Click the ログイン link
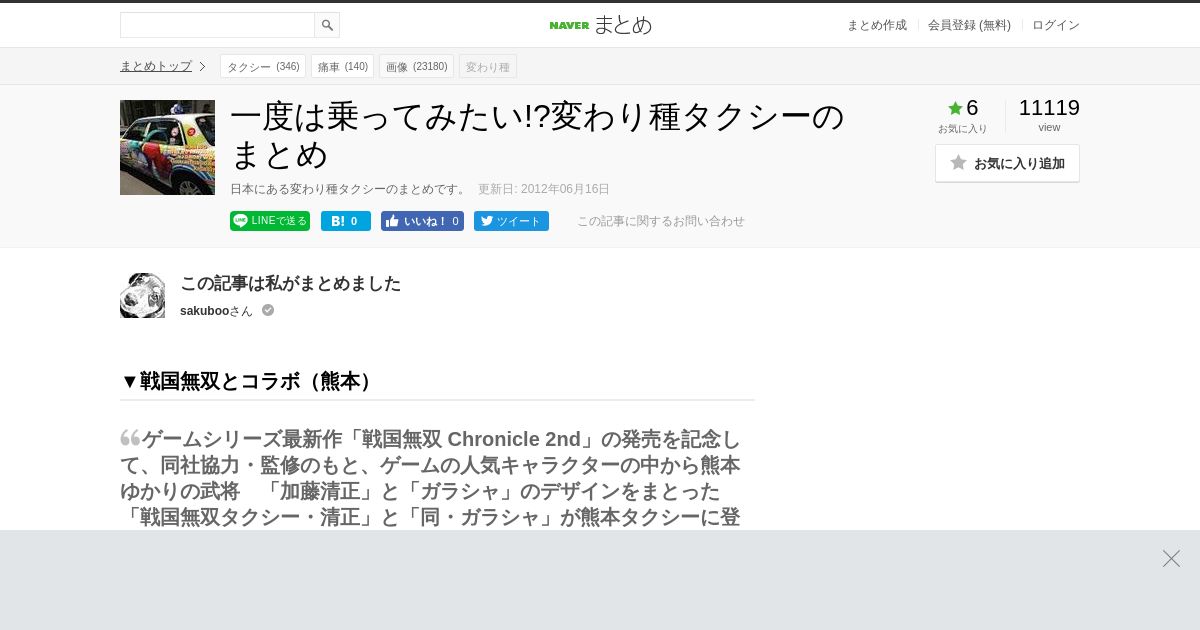This screenshot has width=1200, height=630. point(1056,25)
